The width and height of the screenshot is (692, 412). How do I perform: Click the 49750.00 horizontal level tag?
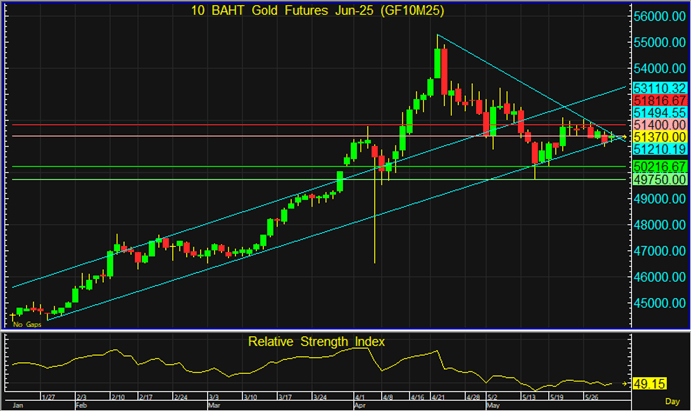tap(660, 179)
